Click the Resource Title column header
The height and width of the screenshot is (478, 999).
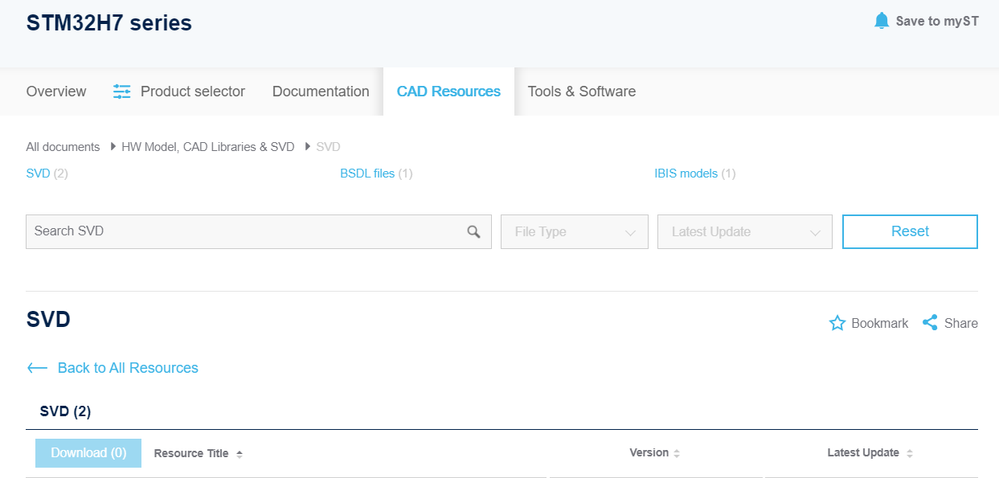(x=191, y=454)
